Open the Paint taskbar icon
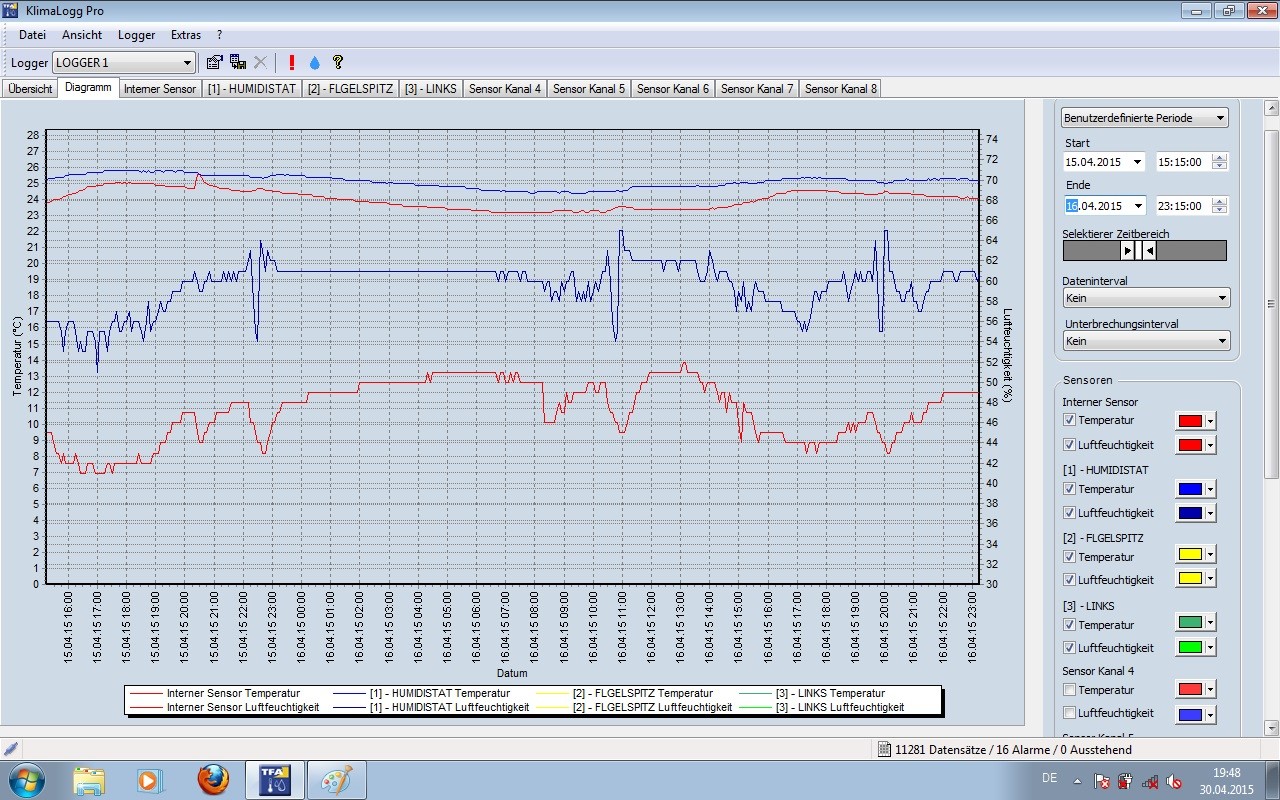 (336, 780)
